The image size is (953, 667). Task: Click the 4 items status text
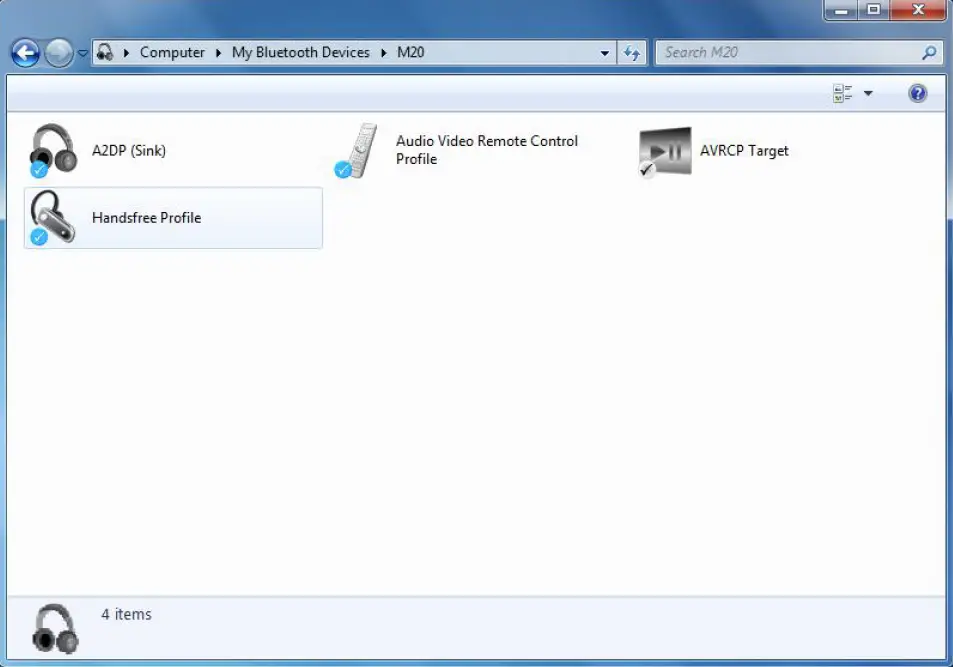[x=126, y=614]
